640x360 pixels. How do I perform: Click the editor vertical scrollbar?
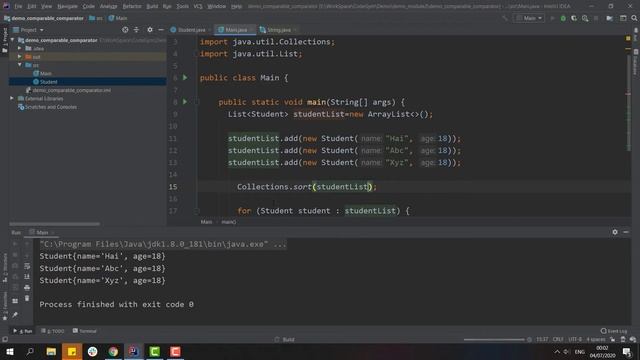[x=629, y=102]
